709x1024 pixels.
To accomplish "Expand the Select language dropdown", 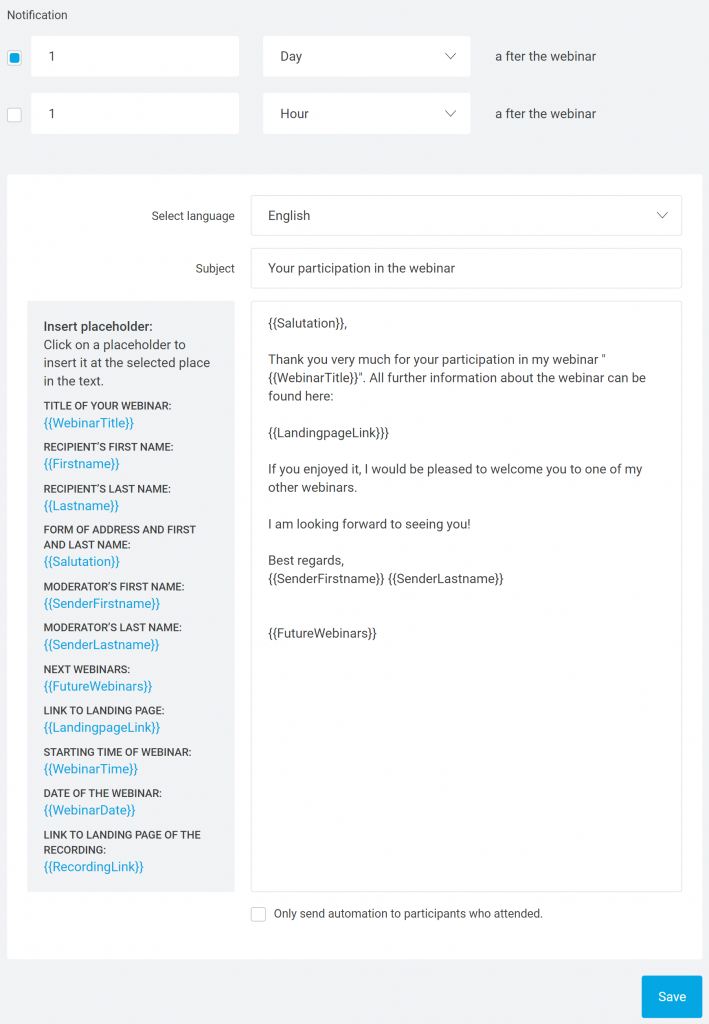I will point(466,216).
